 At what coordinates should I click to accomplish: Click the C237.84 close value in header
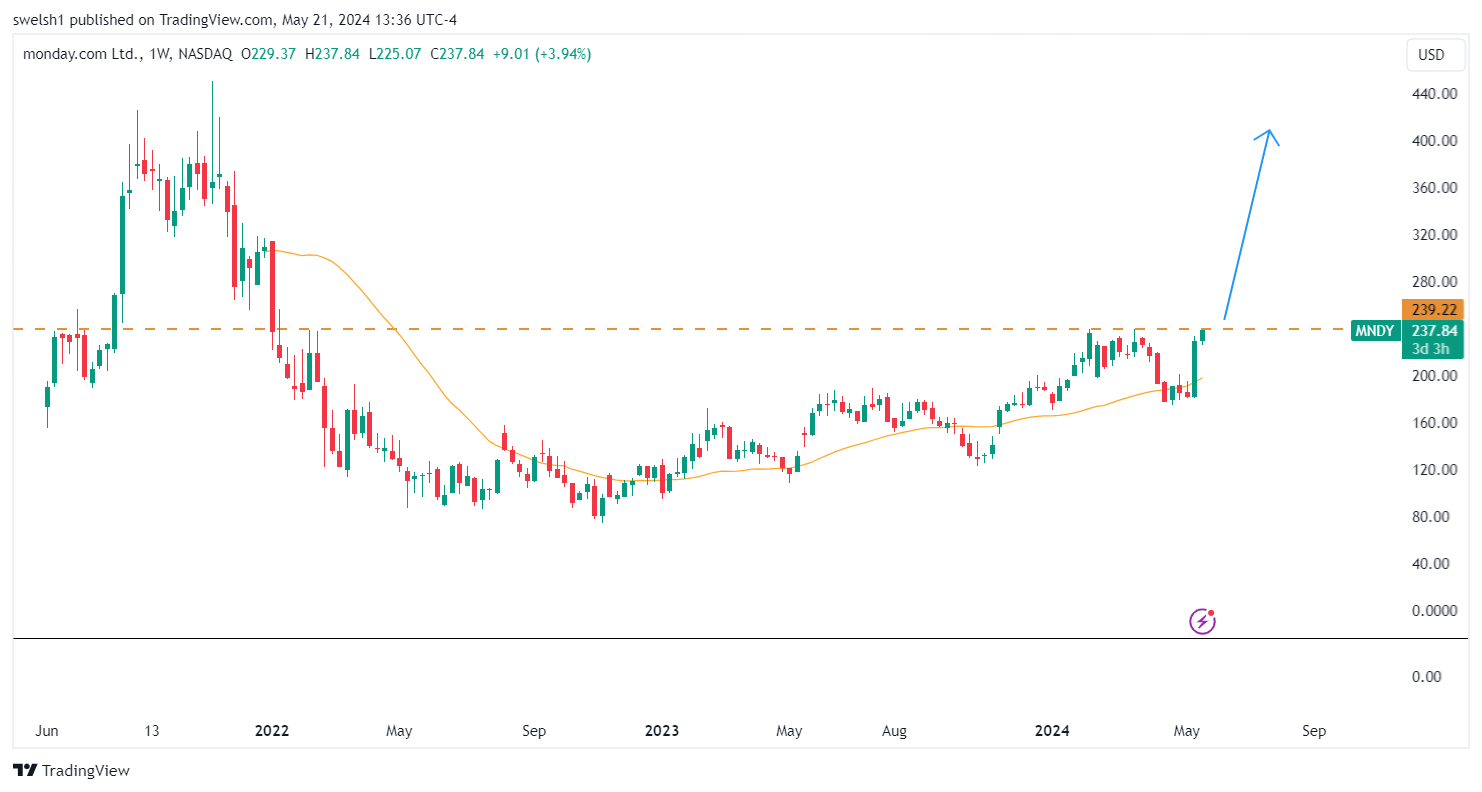pos(457,54)
